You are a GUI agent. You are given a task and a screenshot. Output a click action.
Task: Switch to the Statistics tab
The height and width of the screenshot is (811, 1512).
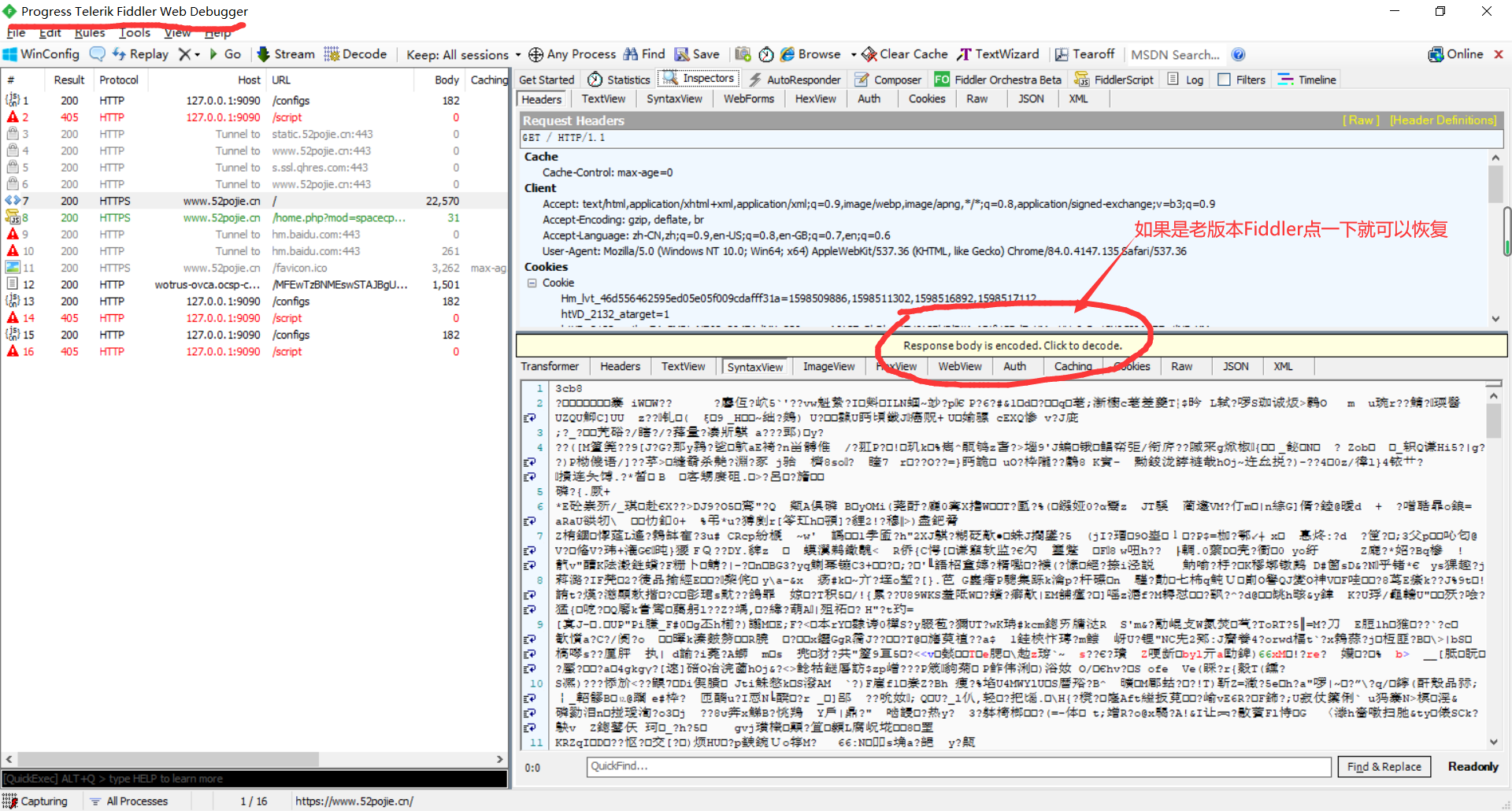point(620,80)
